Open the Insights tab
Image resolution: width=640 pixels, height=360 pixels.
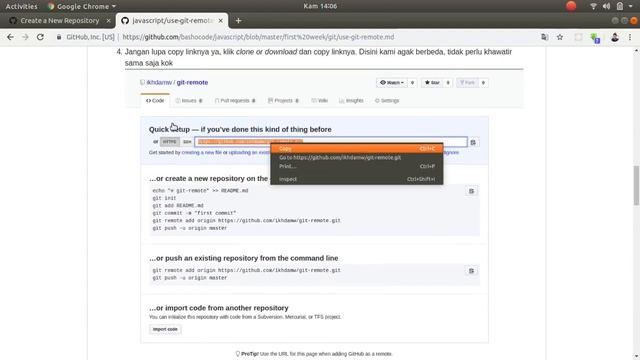pyautogui.click(x=351, y=100)
